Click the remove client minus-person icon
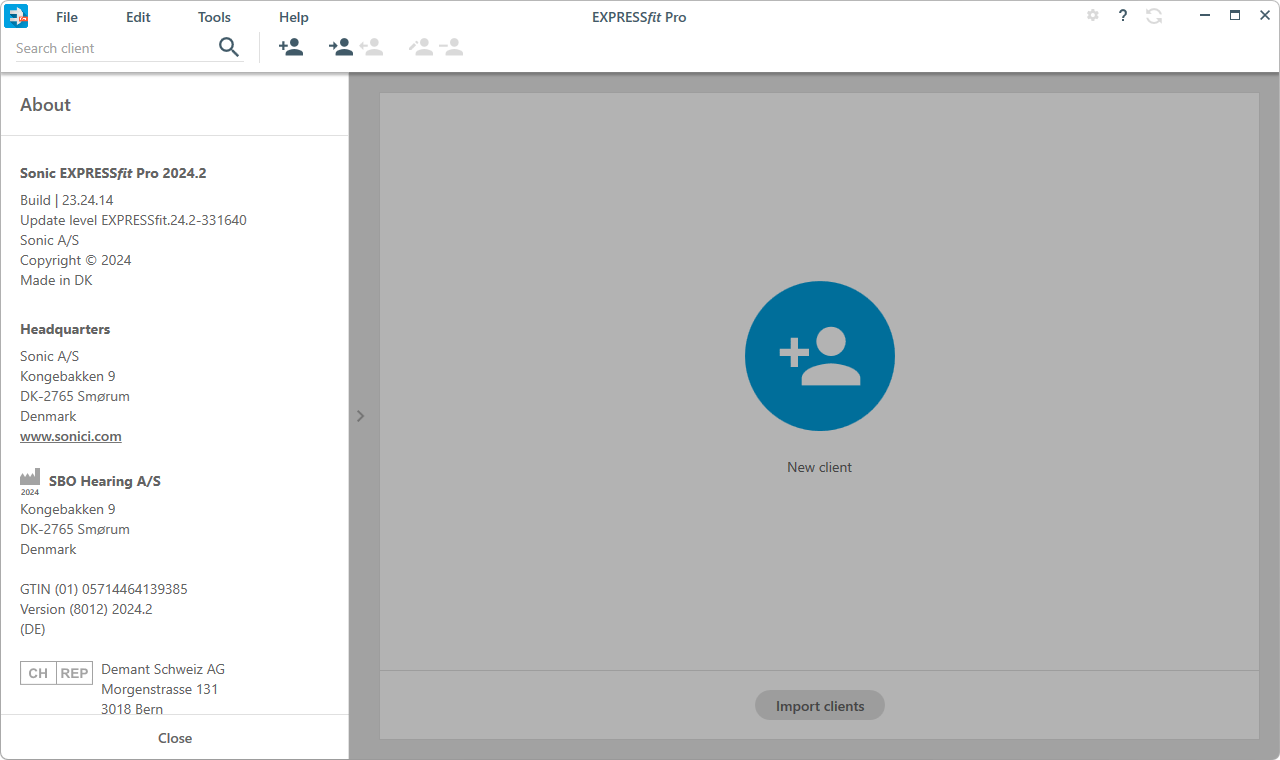The height and width of the screenshot is (760, 1280). point(451,47)
